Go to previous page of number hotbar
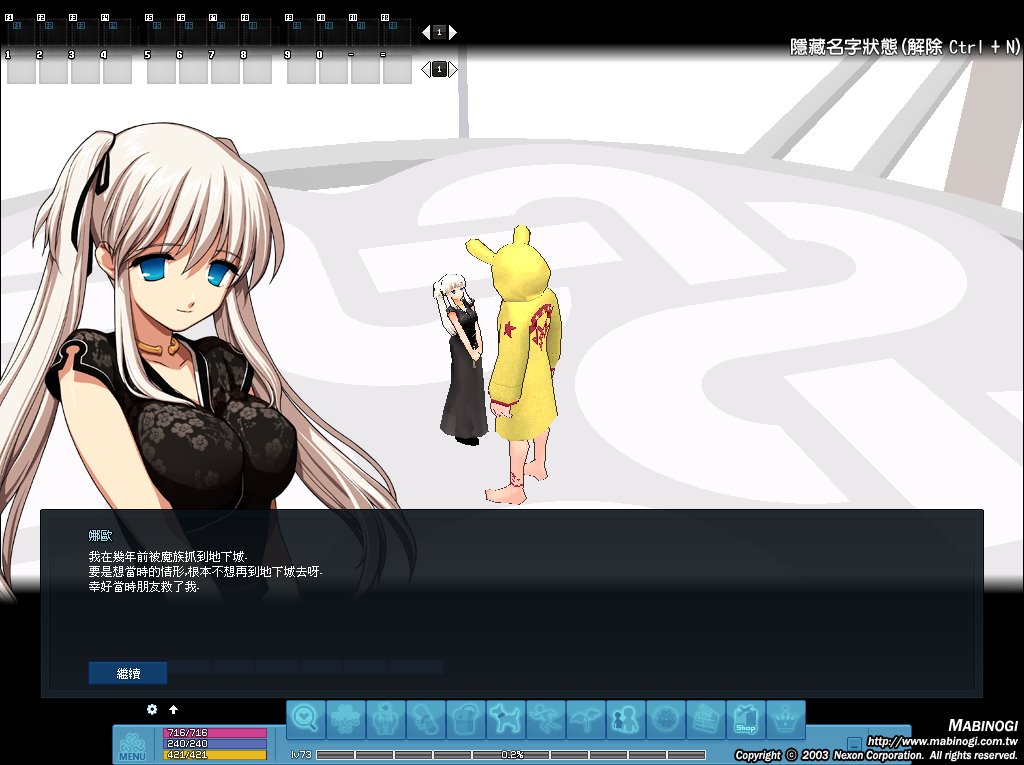The image size is (1024, 765). coord(425,69)
